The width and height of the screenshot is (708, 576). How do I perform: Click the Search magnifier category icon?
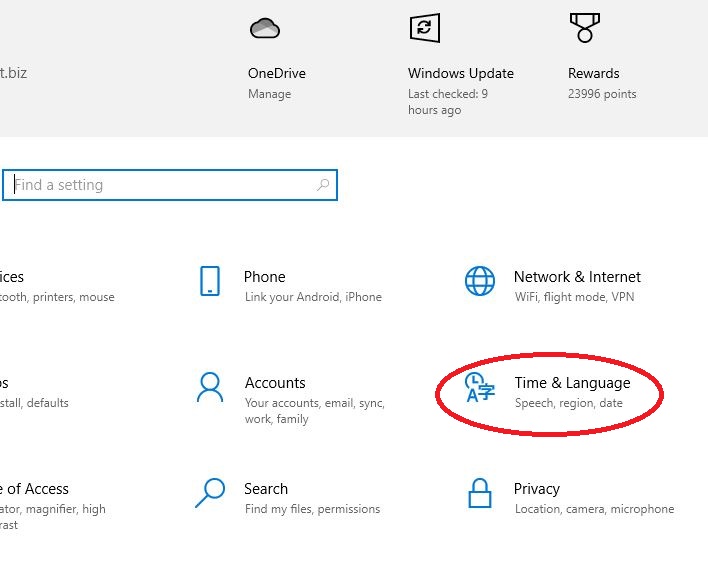[210, 493]
